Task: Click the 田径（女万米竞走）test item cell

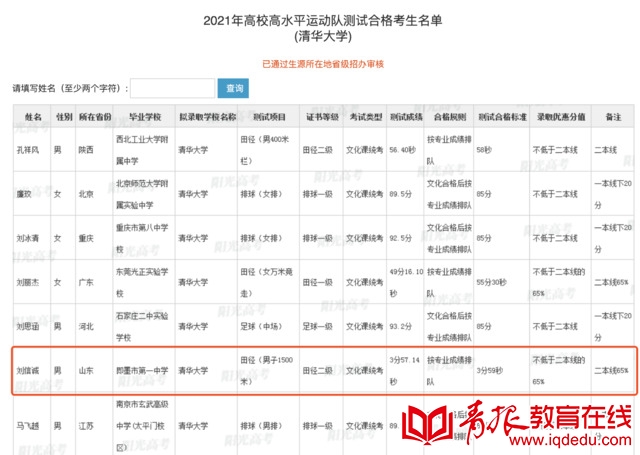Action: pyautogui.click(x=266, y=282)
